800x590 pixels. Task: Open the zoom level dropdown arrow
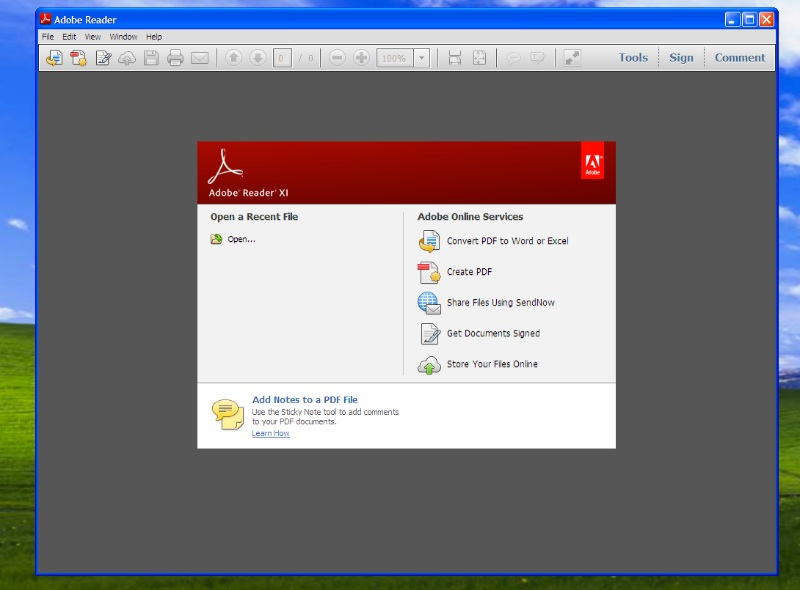(421, 58)
